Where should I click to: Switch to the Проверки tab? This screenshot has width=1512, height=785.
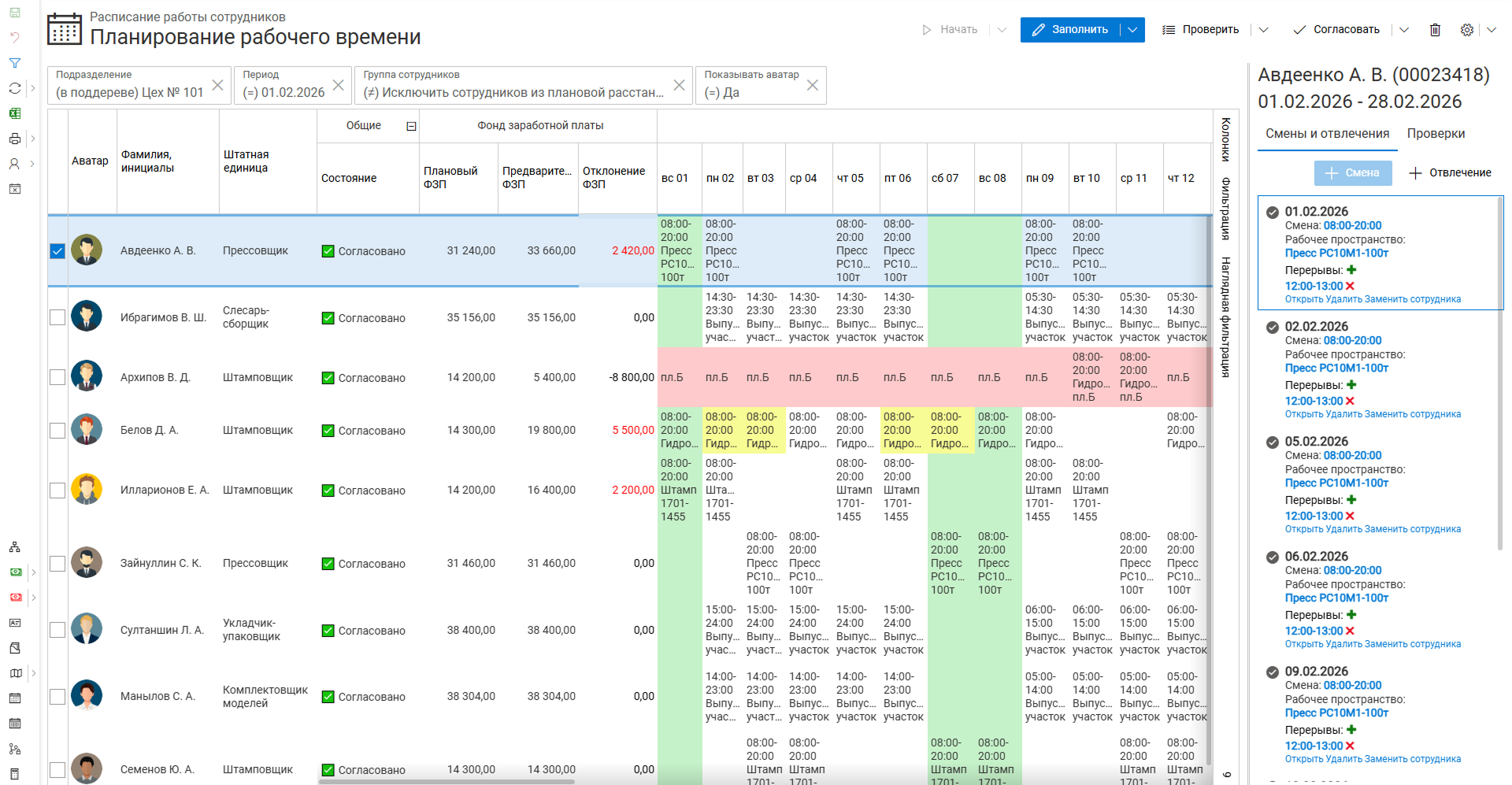coord(1436,134)
